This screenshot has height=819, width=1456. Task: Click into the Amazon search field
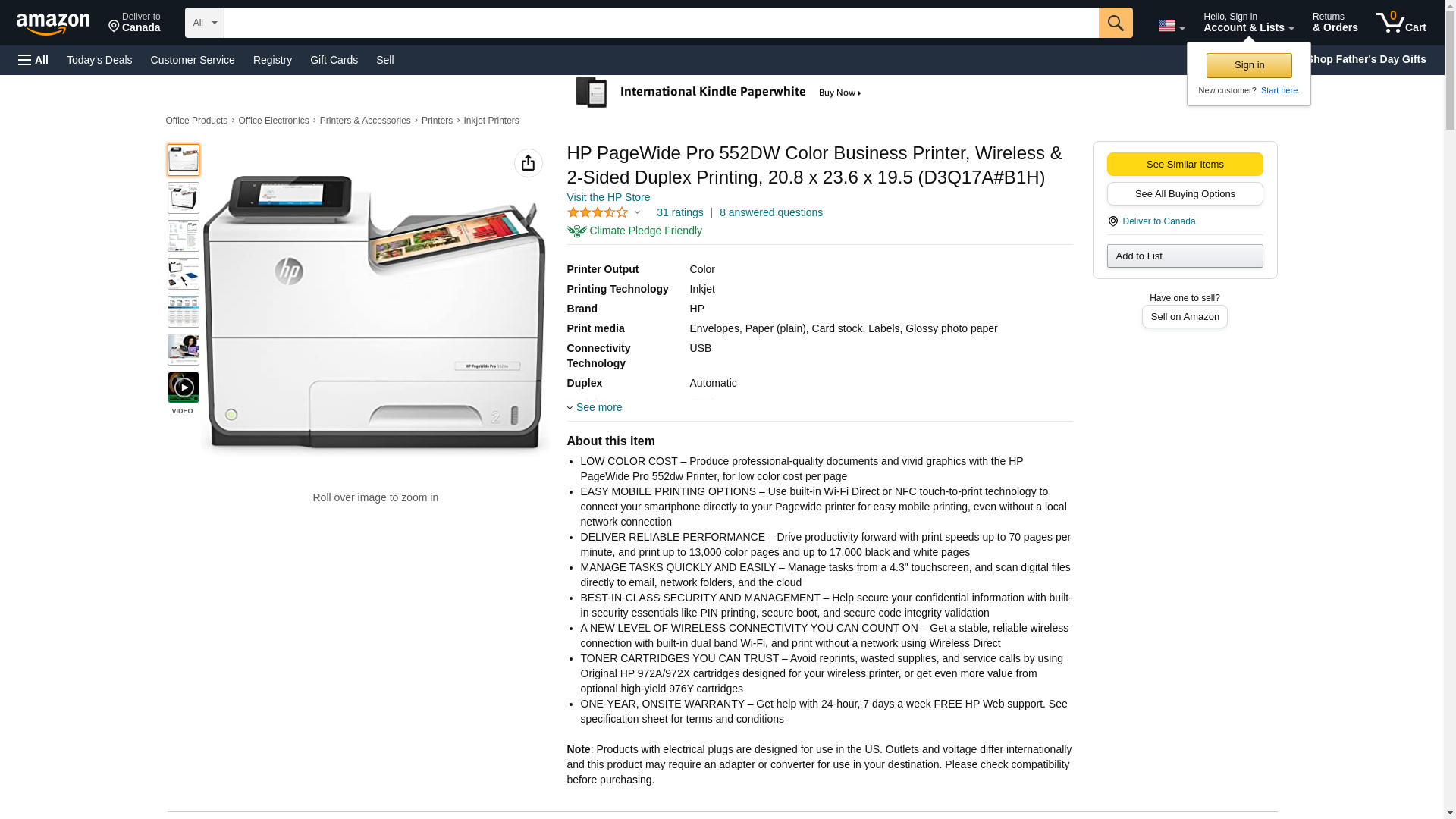661,23
